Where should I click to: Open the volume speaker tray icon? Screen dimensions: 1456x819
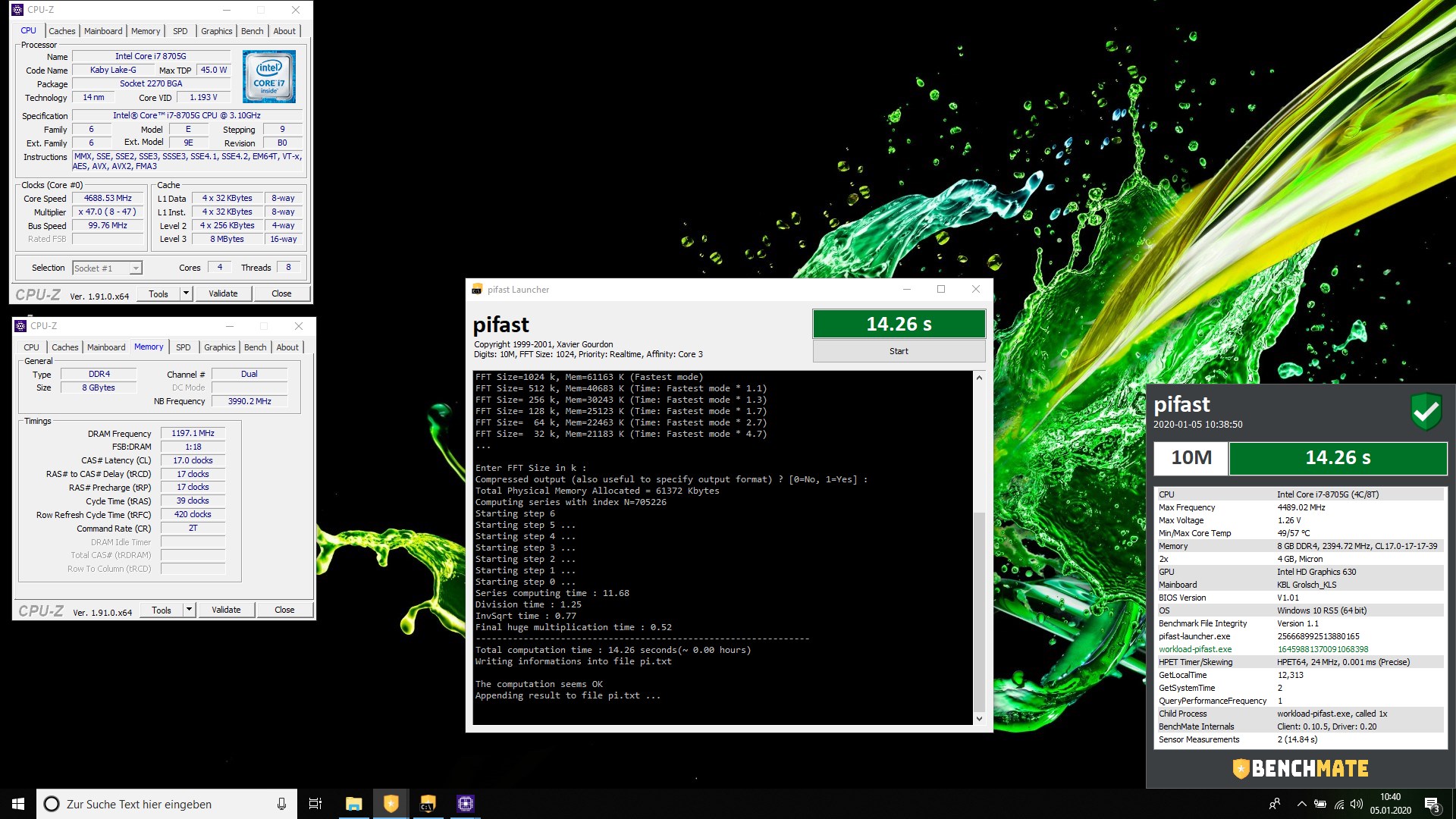(x=1357, y=804)
